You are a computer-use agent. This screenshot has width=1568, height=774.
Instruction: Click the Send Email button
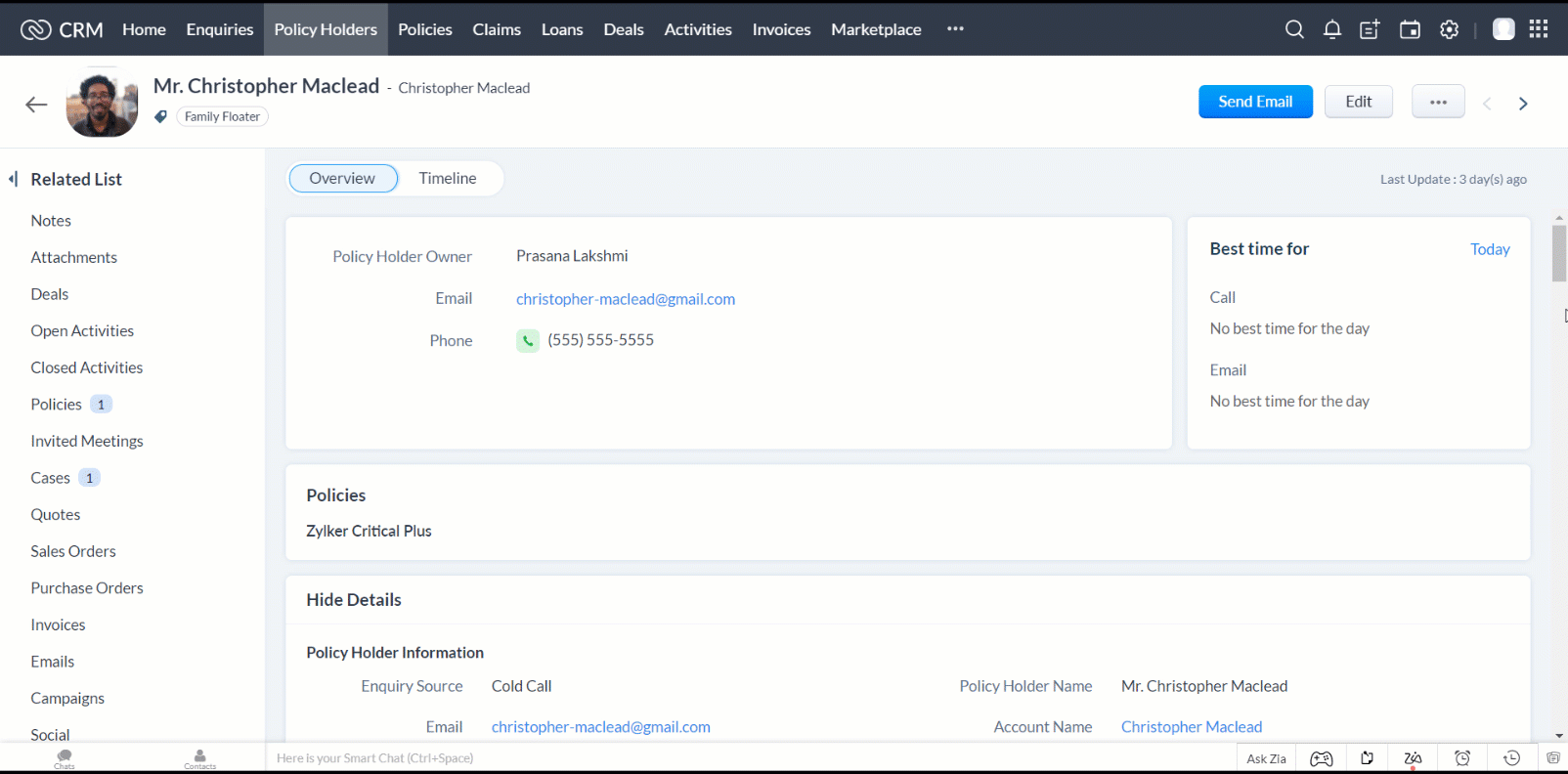[1255, 102]
